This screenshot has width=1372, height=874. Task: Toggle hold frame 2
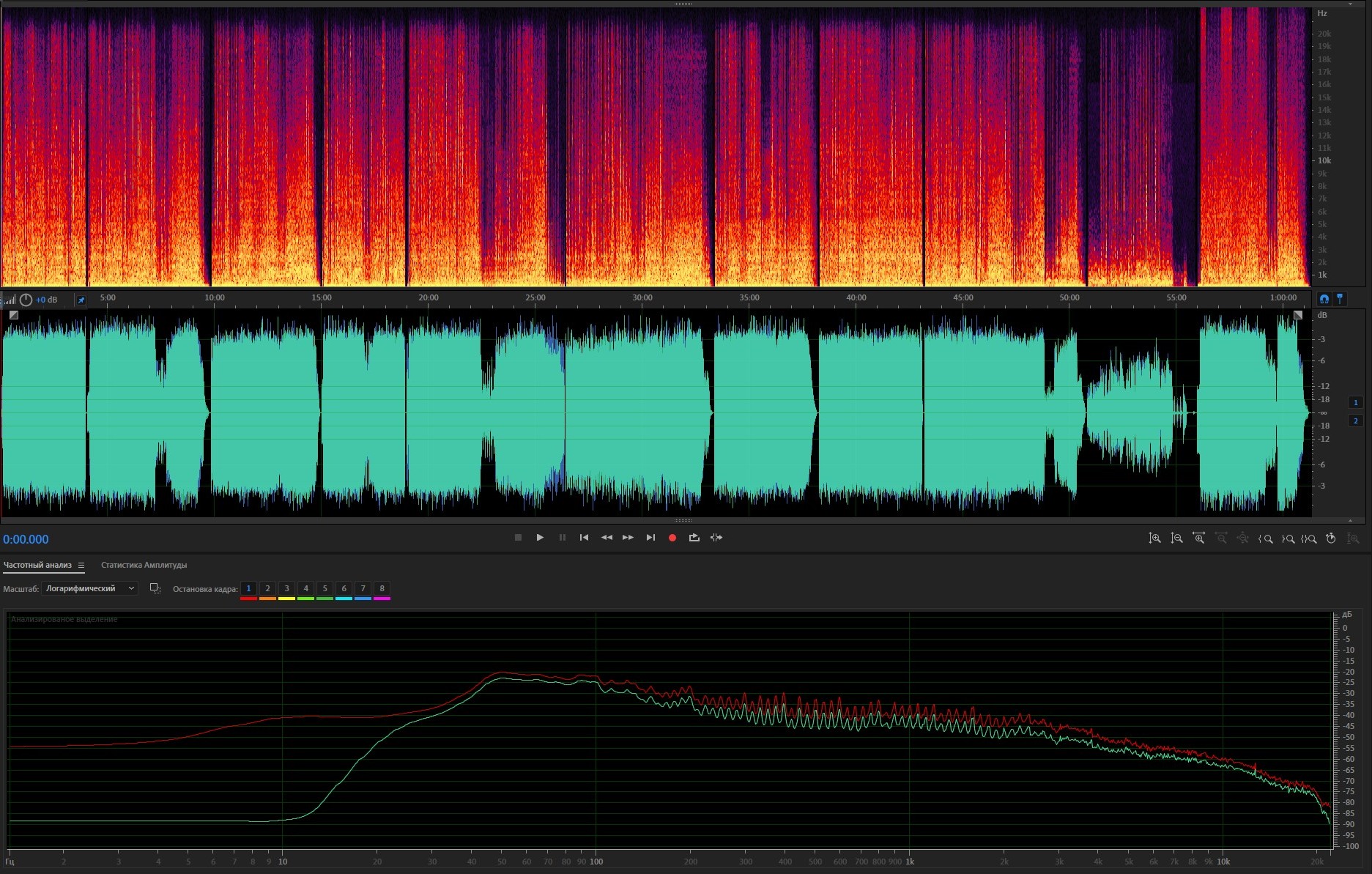click(x=267, y=588)
